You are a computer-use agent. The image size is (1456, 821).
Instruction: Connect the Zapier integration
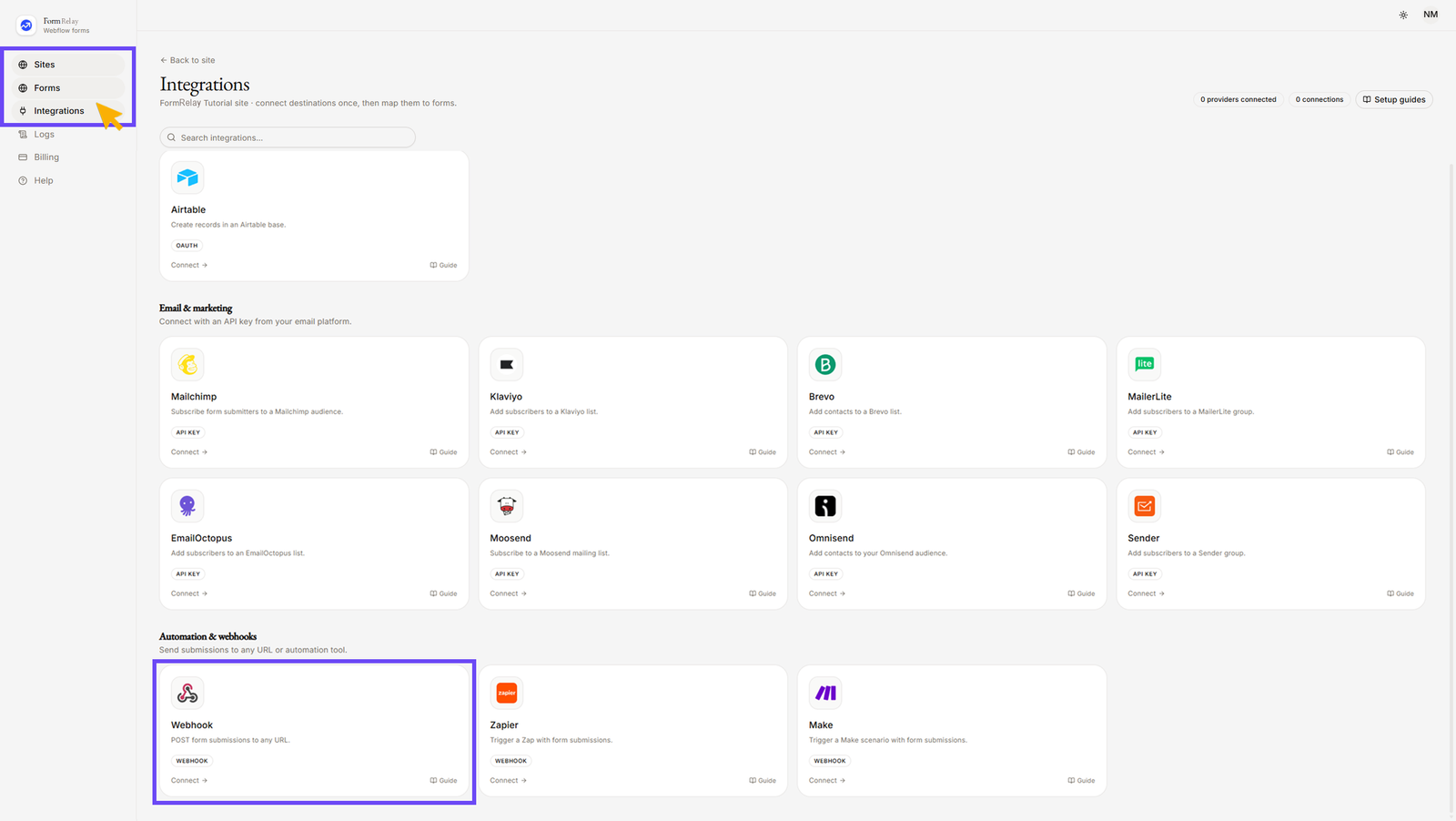click(x=509, y=781)
